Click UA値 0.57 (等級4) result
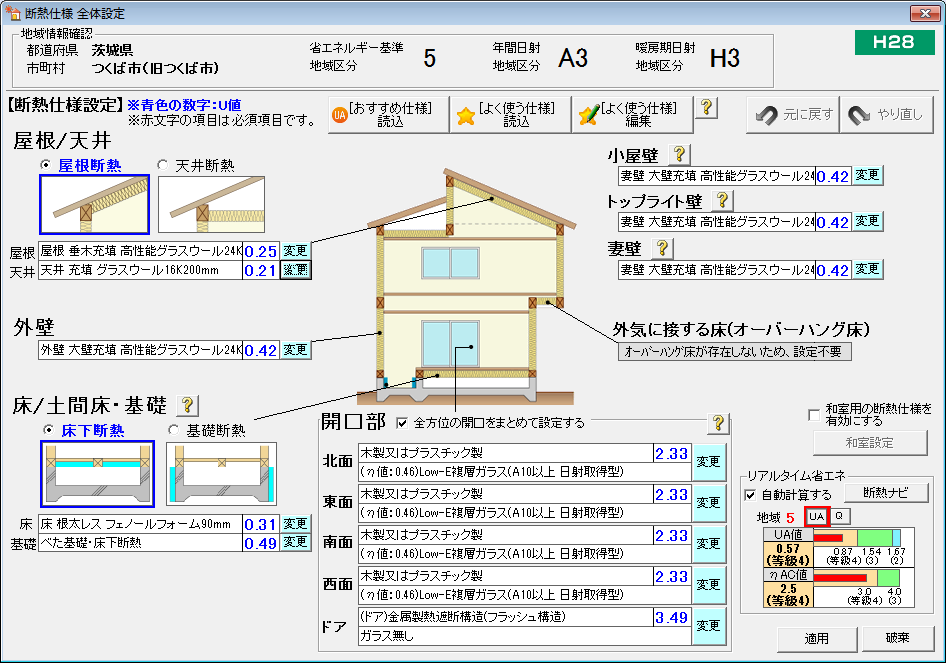Screen dimensions: 946x663 pyautogui.click(x=788, y=554)
